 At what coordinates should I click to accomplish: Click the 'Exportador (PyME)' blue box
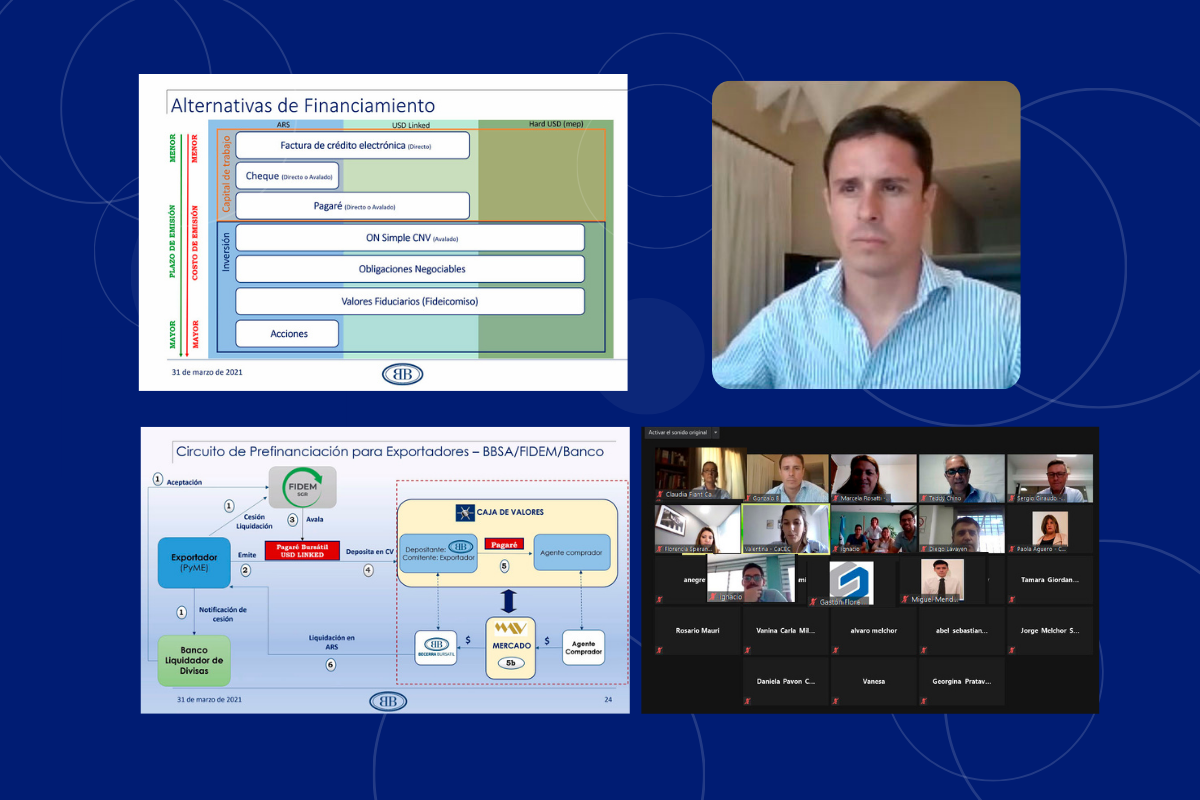point(192,562)
